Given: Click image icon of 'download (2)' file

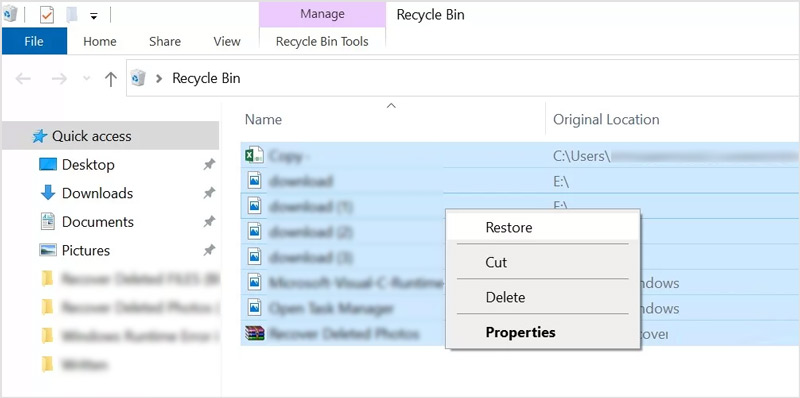Looking at the screenshot, I should pyautogui.click(x=254, y=231).
